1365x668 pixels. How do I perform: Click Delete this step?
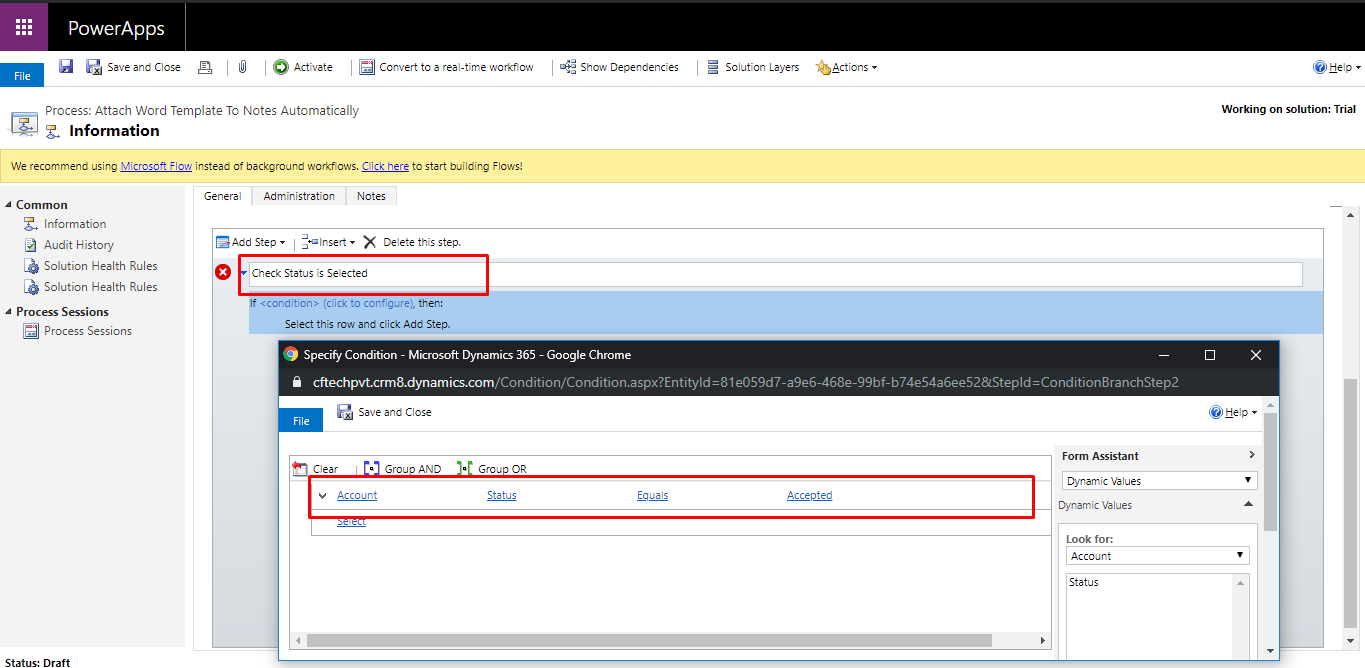pyautogui.click(x=412, y=242)
